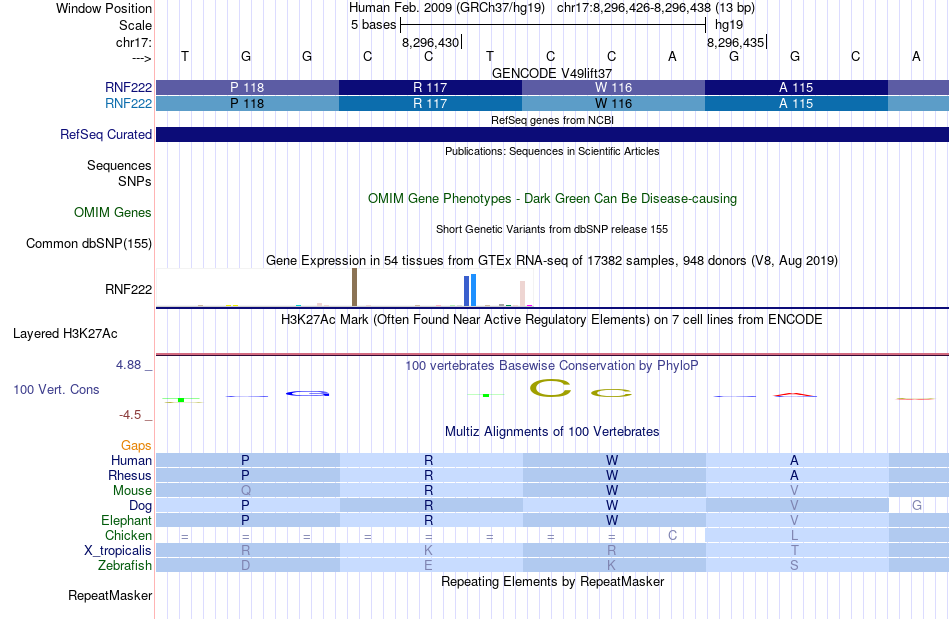Select the '5 bases' scale text
Image resolution: width=950 pixels, height=619 pixels.
[x=373, y=25]
